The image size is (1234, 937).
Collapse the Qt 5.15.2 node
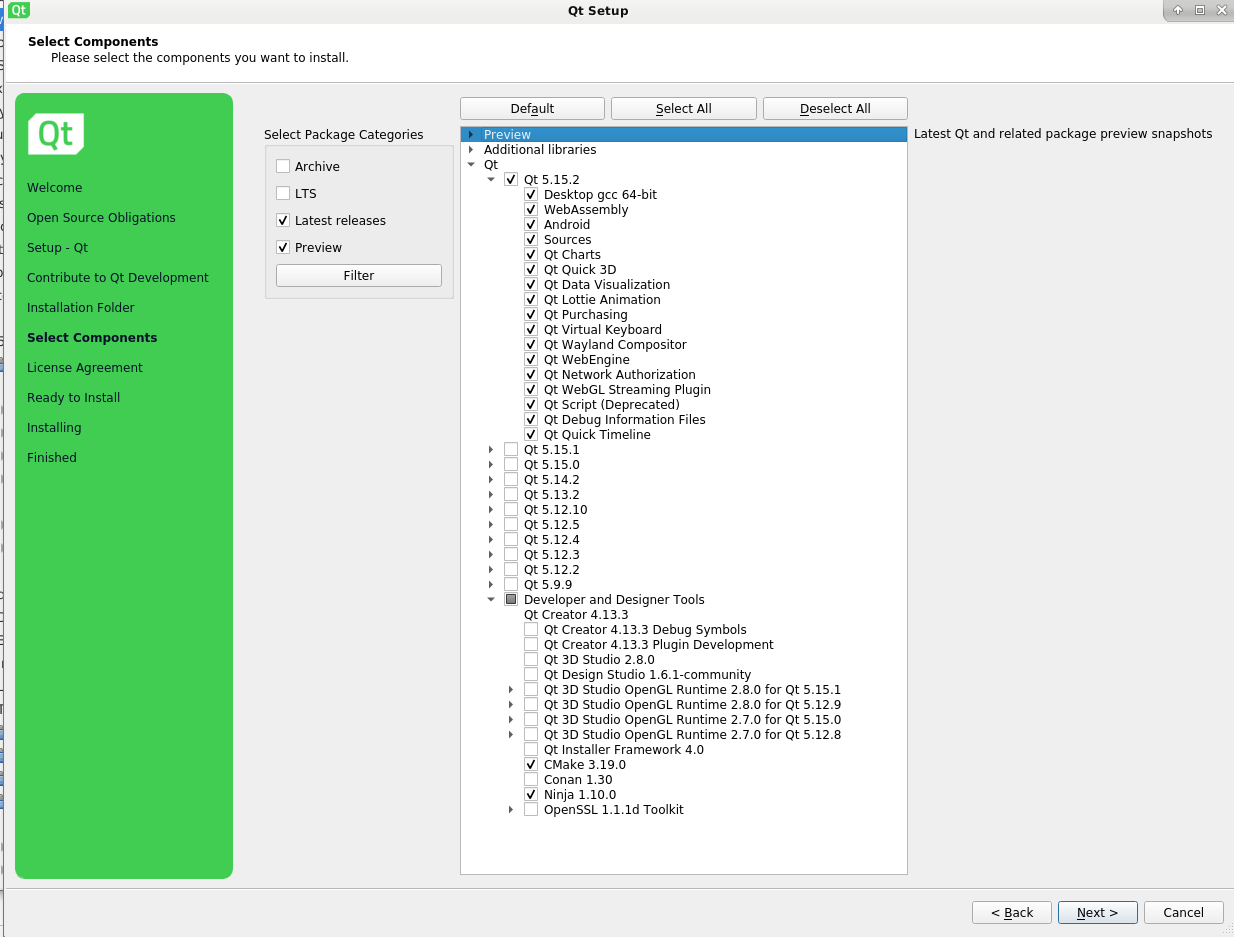[x=491, y=180]
